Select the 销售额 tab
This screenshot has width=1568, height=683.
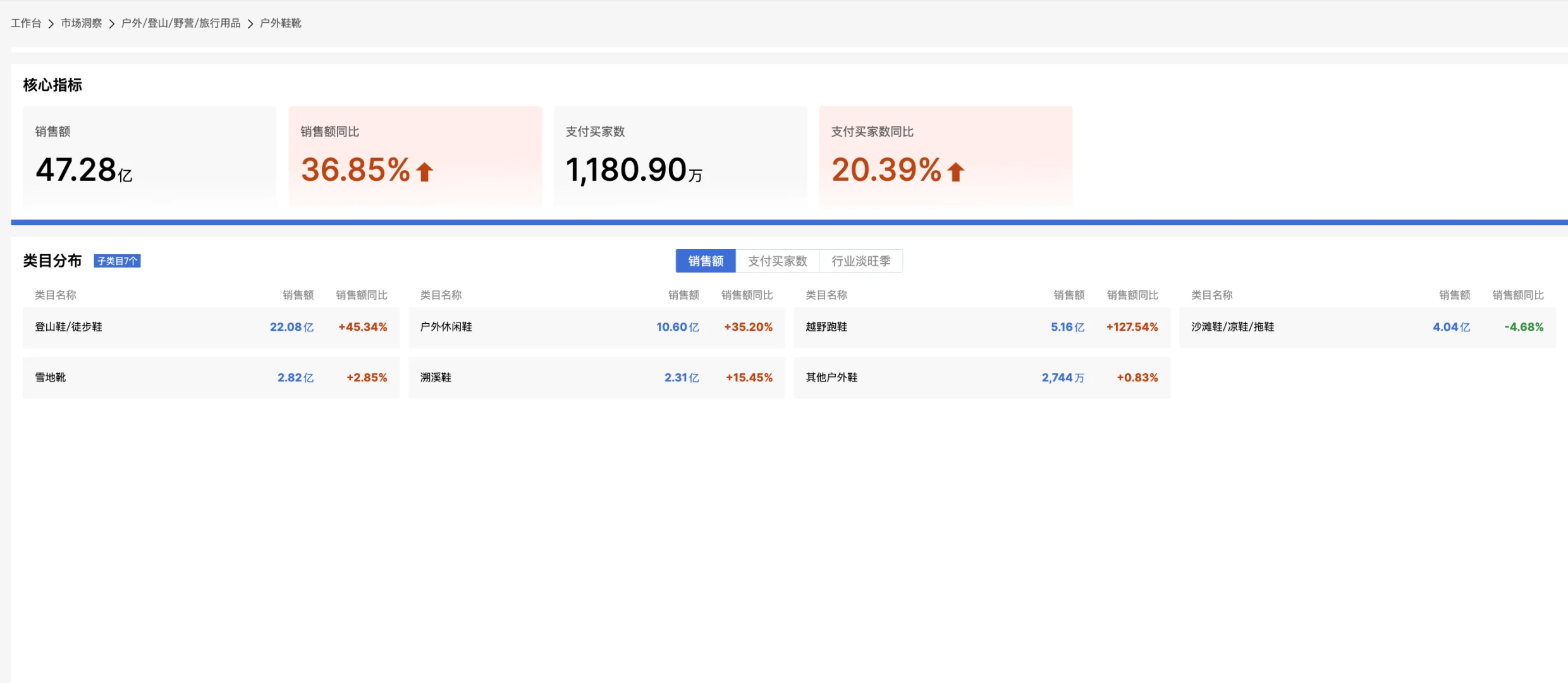pos(706,261)
